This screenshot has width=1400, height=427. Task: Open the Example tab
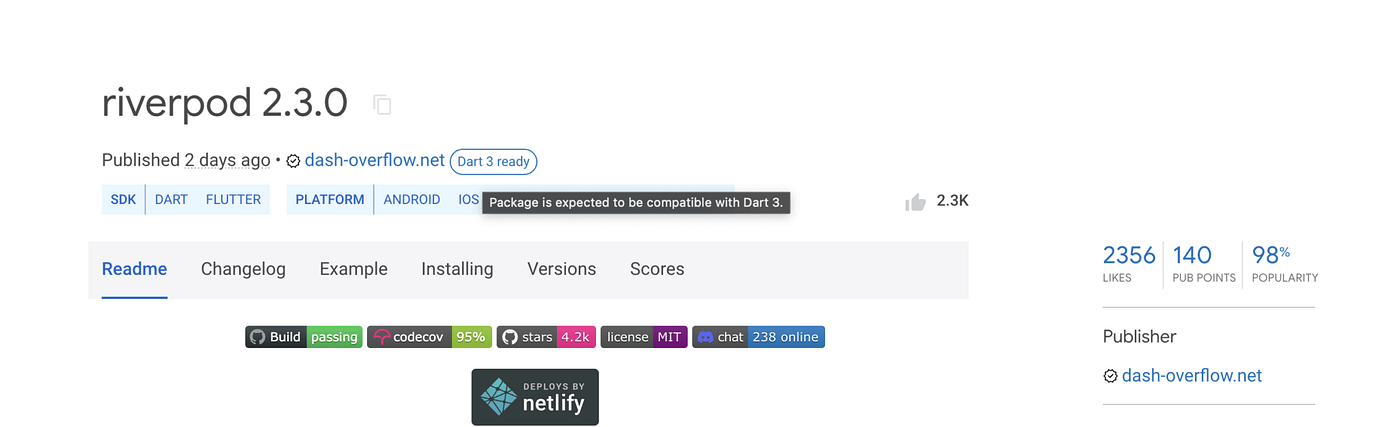tap(353, 269)
